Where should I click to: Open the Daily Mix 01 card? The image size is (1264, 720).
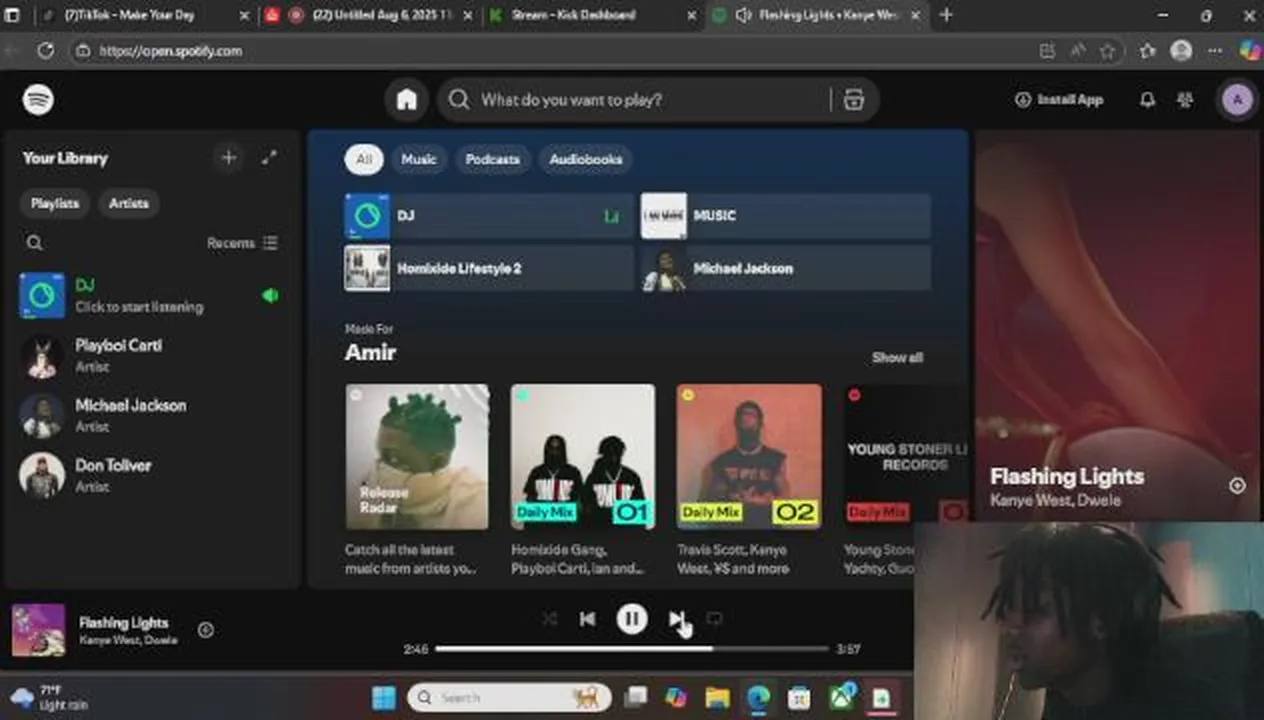(x=583, y=481)
